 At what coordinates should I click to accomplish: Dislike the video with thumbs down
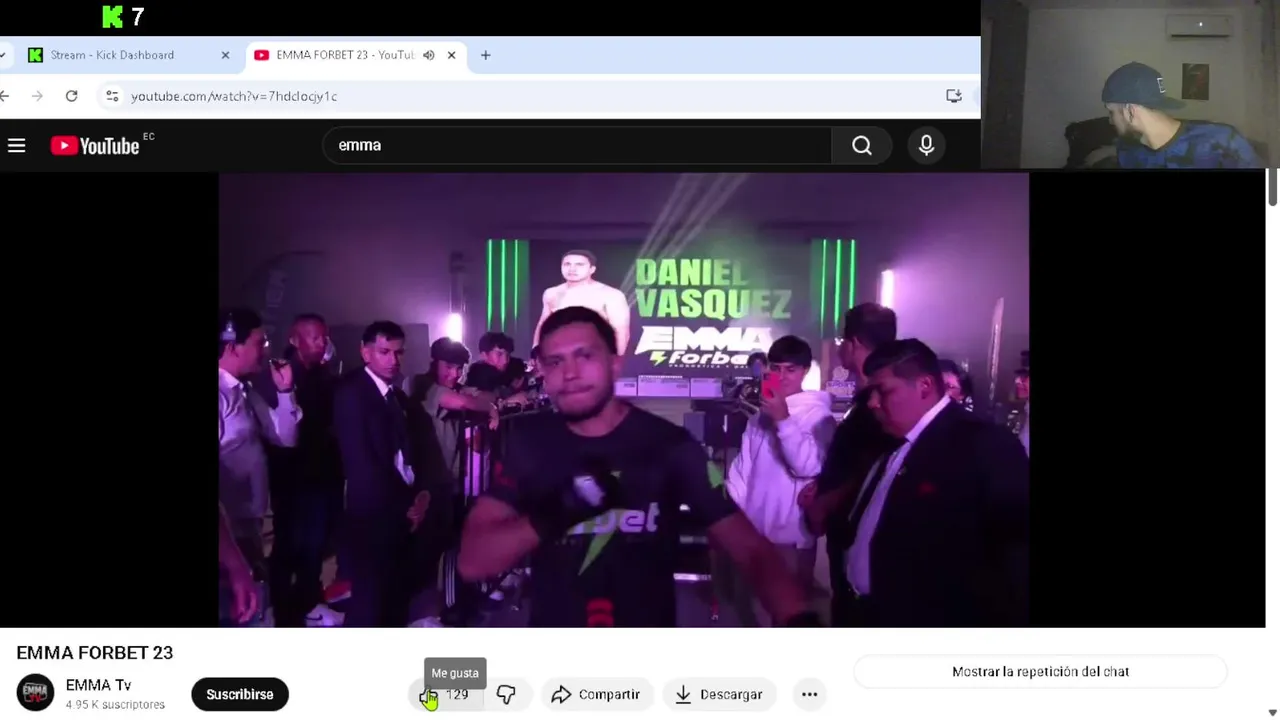click(x=506, y=694)
